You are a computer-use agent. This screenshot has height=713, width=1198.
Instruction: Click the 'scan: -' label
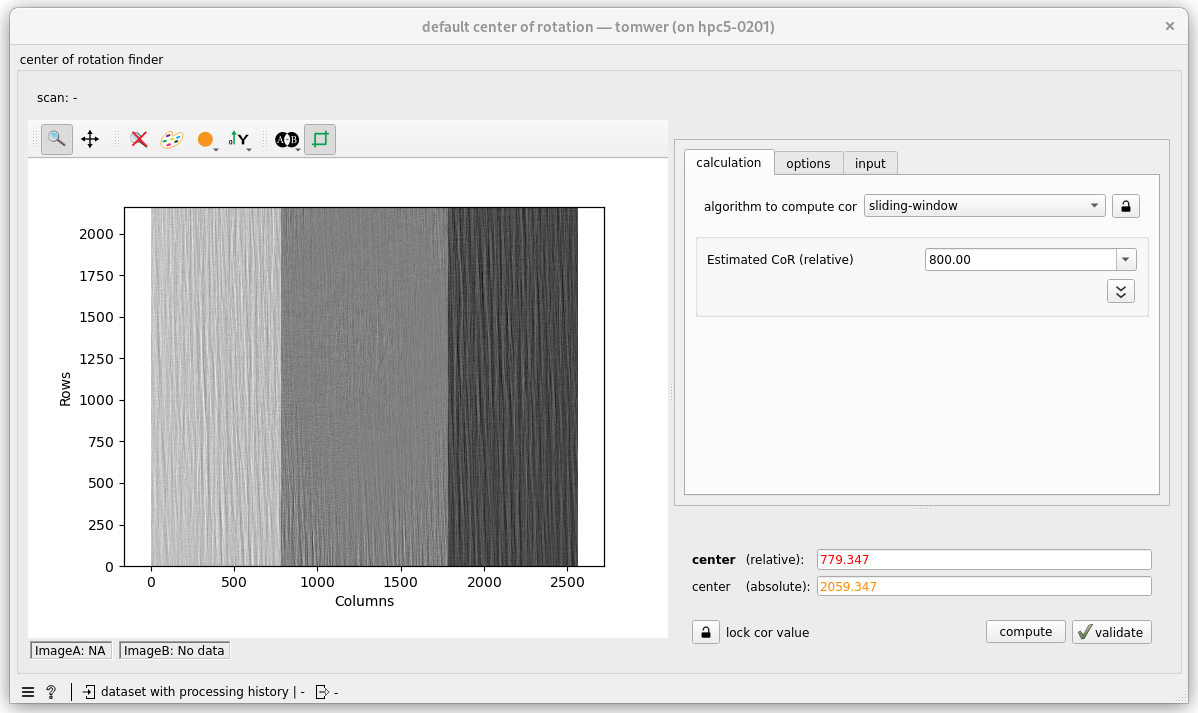(57, 98)
